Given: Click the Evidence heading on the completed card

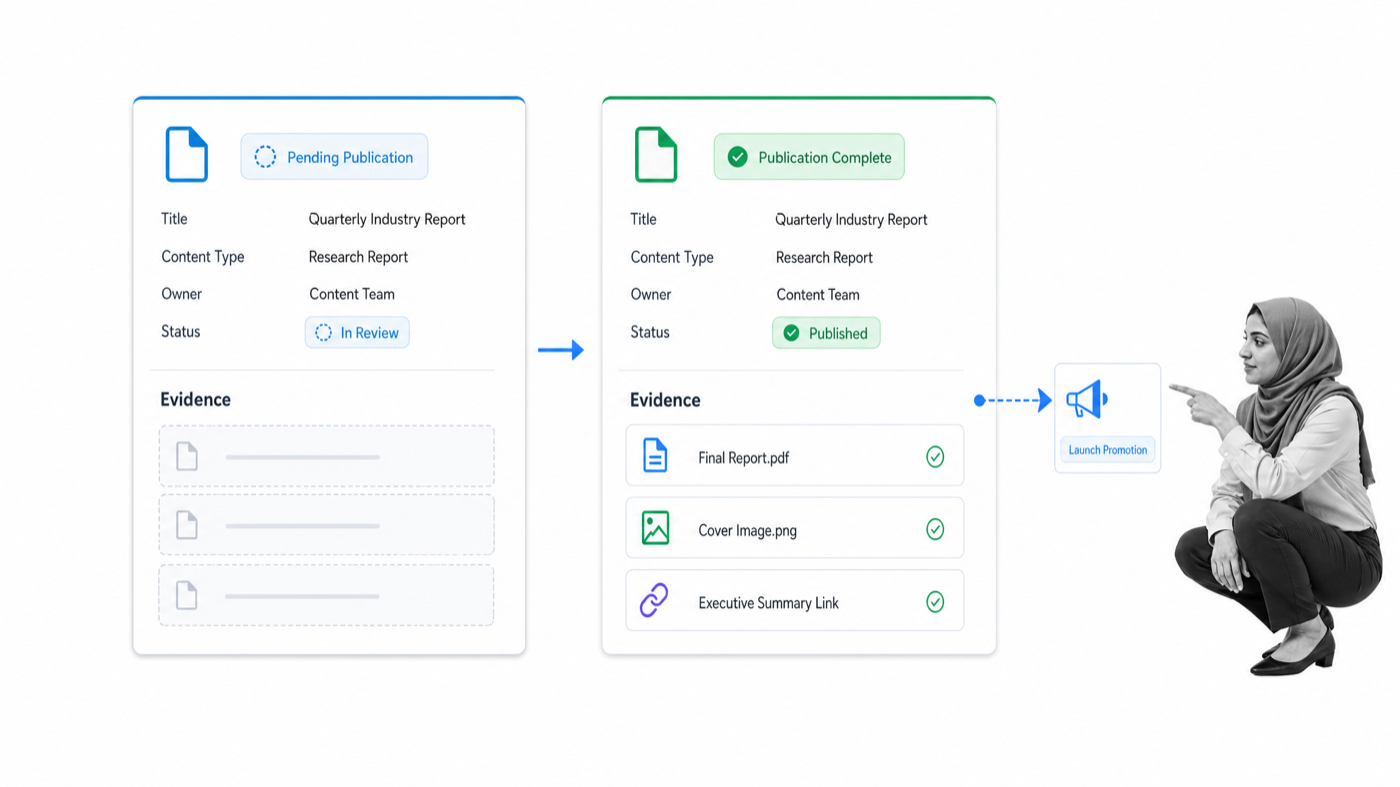Looking at the screenshot, I should click(665, 400).
